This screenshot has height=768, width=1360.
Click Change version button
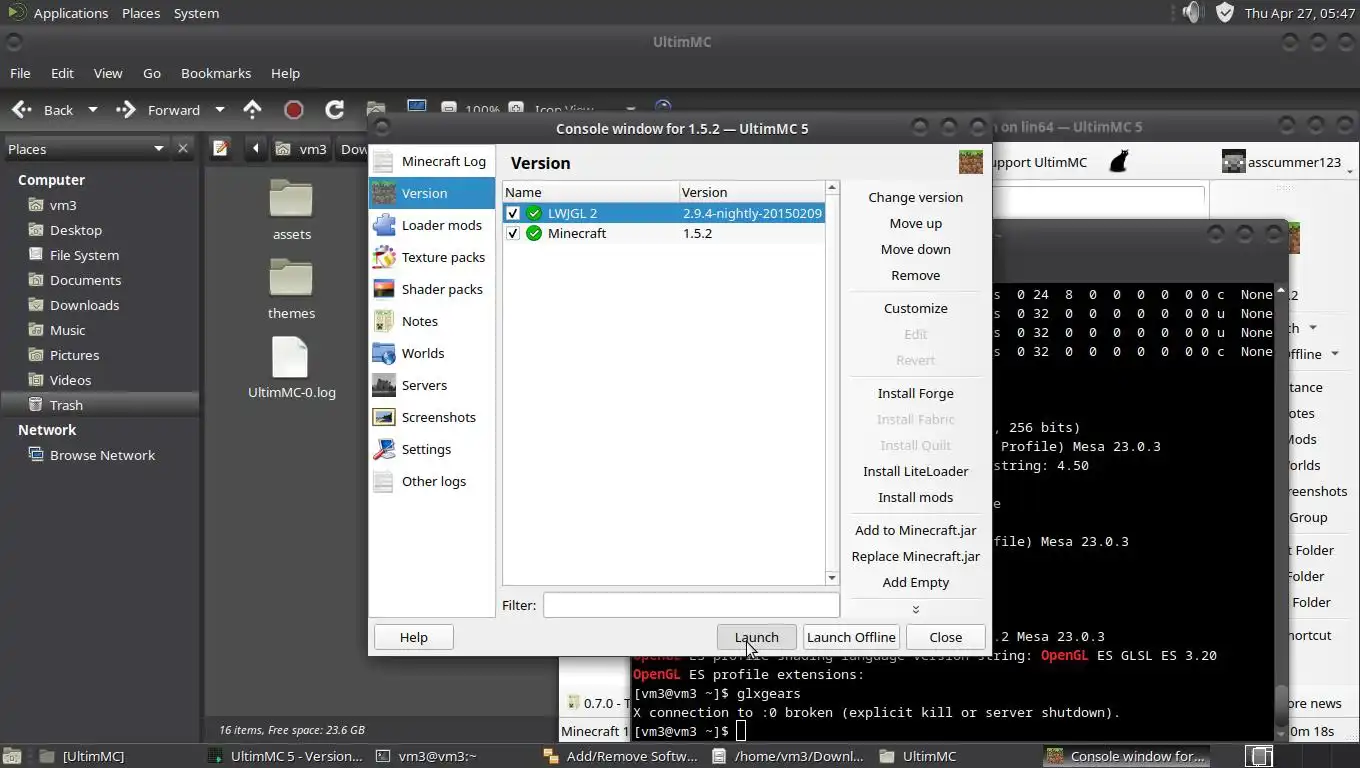915,197
